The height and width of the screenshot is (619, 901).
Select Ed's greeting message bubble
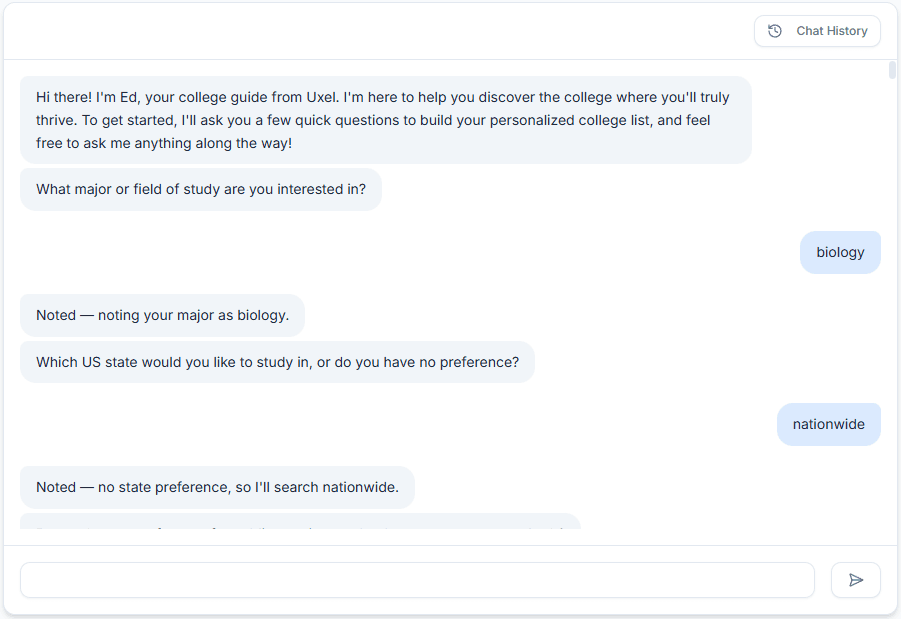pyautogui.click(x=386, y=120)
